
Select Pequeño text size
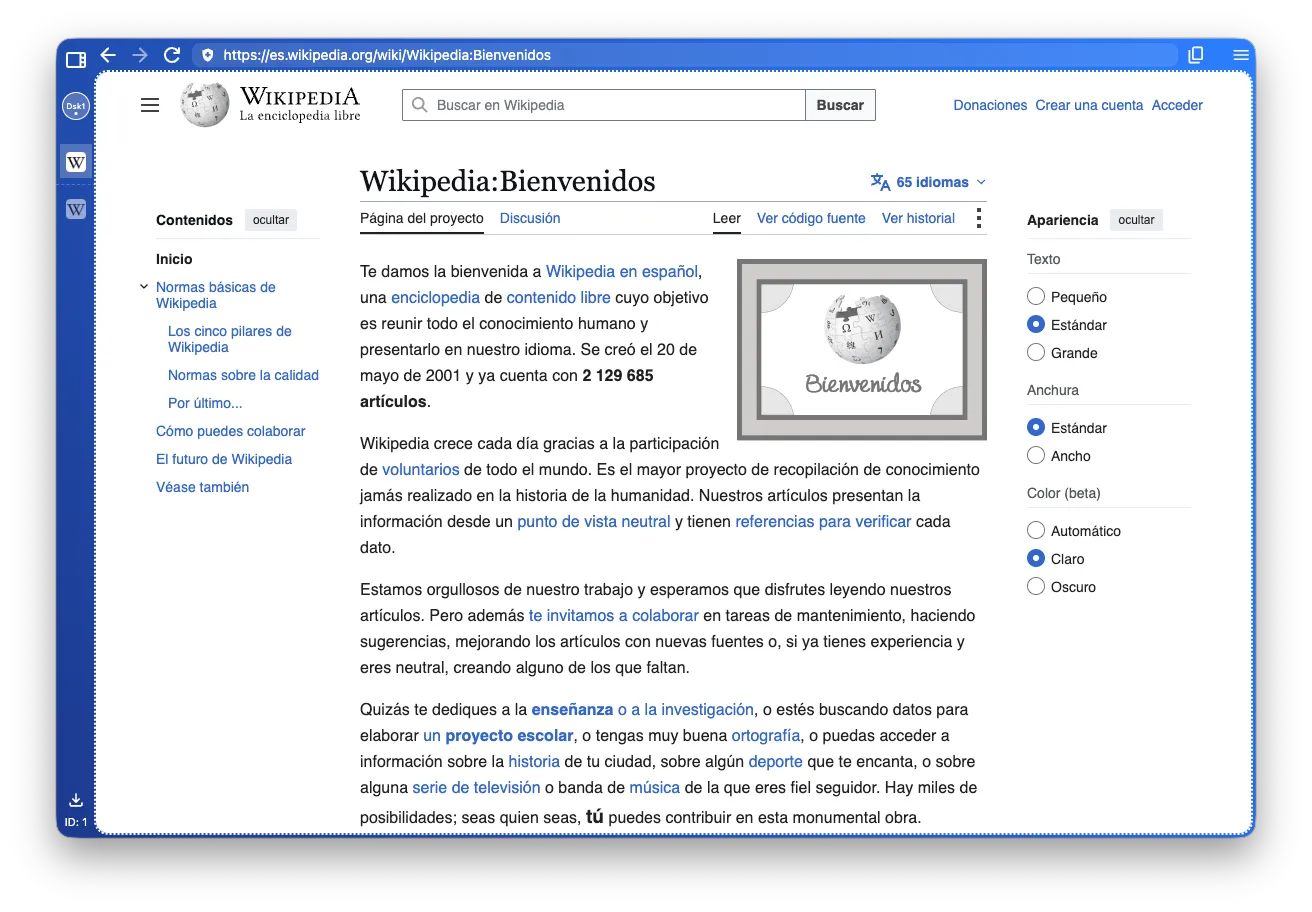pos(1036,297)
